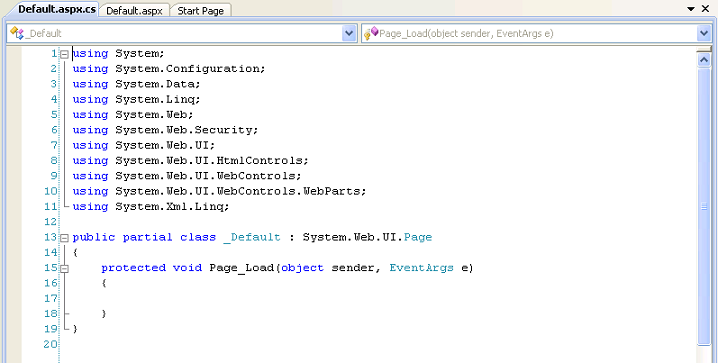The height and width of the screenshot is (363, 718).
Task: Click 'using System.Web;' on line 5
Action: 133,114
